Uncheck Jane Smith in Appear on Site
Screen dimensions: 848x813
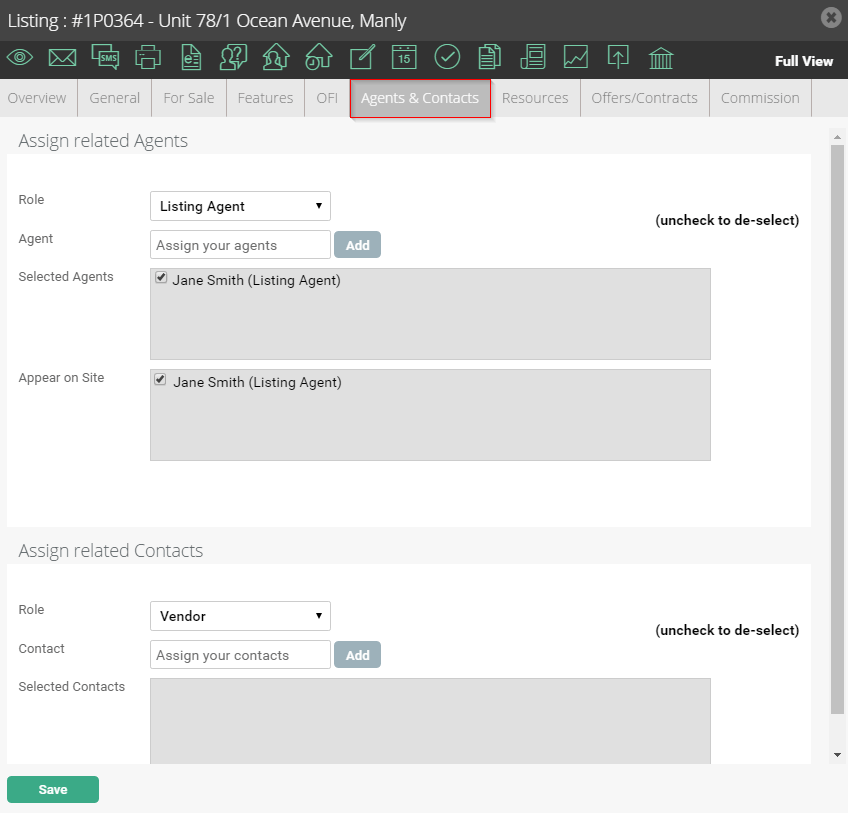(x=160, y=379)
